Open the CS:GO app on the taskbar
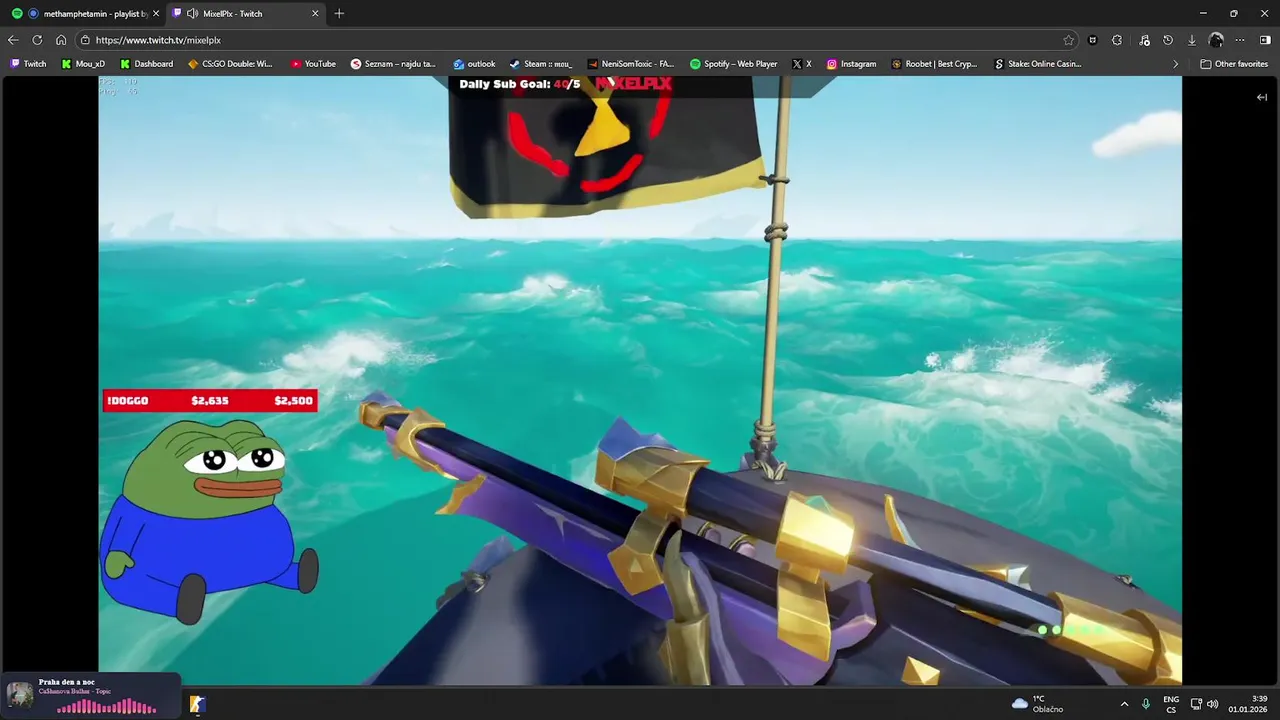 198,704
